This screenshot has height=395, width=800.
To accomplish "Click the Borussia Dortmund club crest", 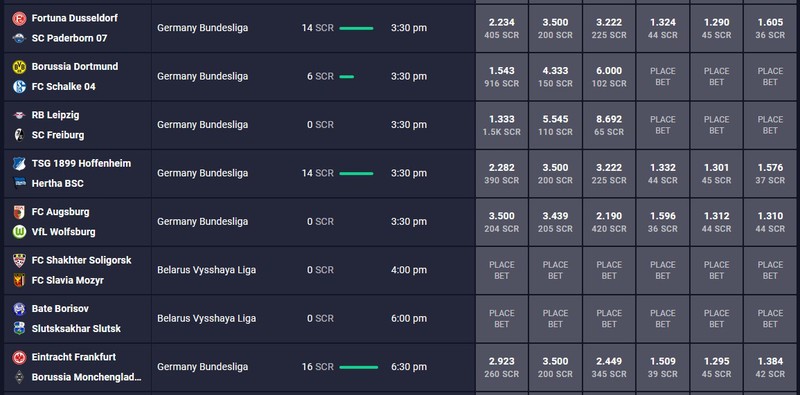I will 19,67.
